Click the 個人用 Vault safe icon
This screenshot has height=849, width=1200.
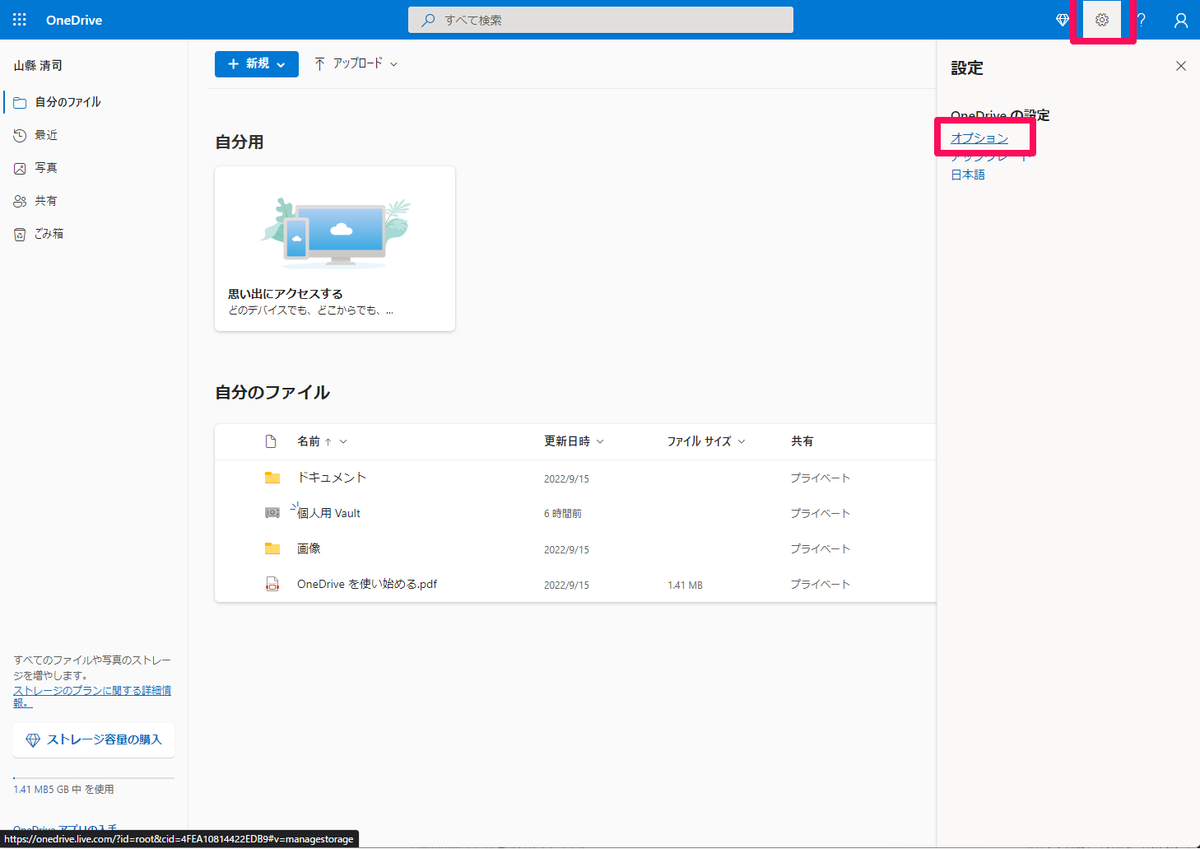tap(272, 513)
